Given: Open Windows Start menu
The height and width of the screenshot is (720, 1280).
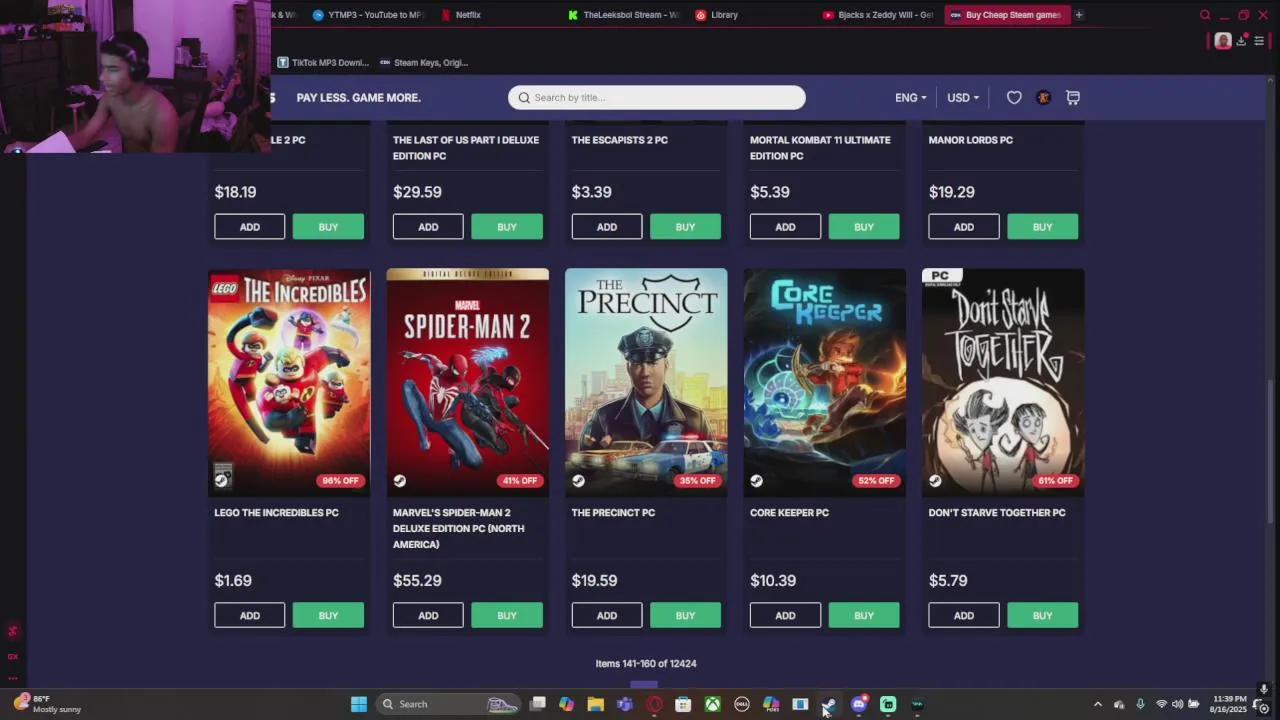Looking at the screenshot, I should coord(358,704).
